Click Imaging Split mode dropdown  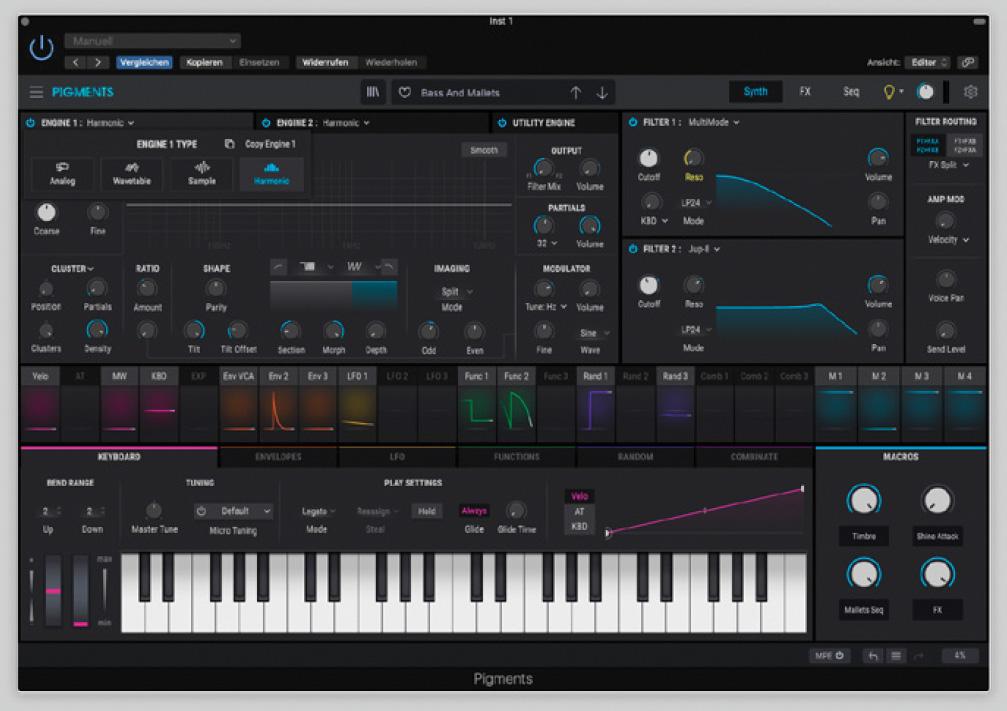(x=456, y=292)
